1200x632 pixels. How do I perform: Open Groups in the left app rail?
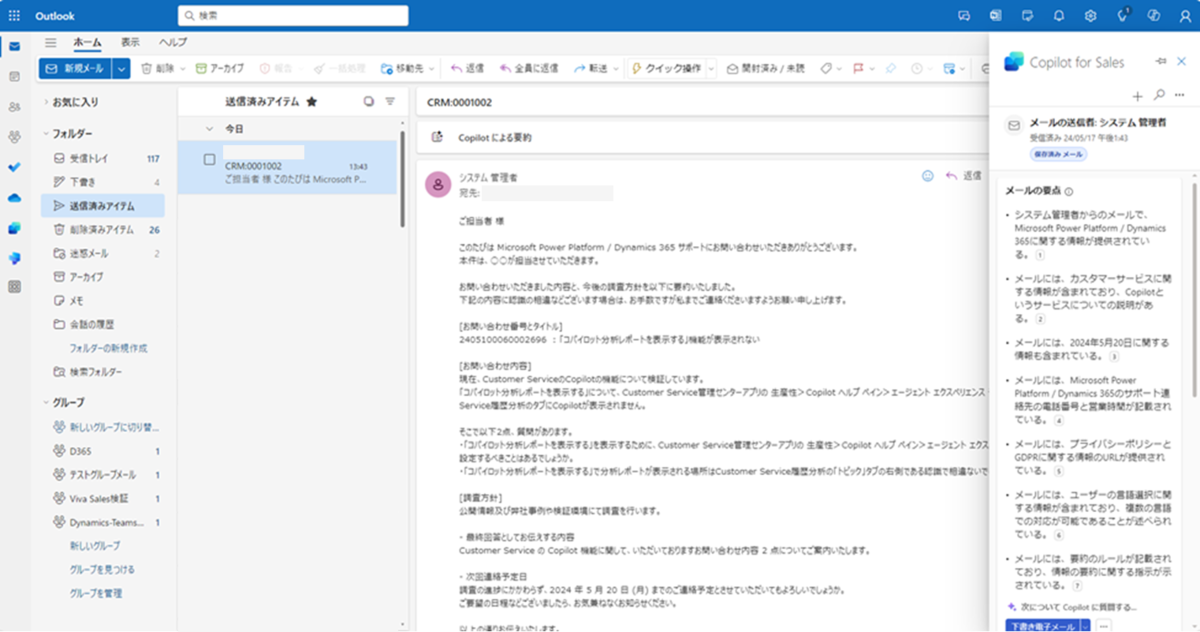click(14, 137)
